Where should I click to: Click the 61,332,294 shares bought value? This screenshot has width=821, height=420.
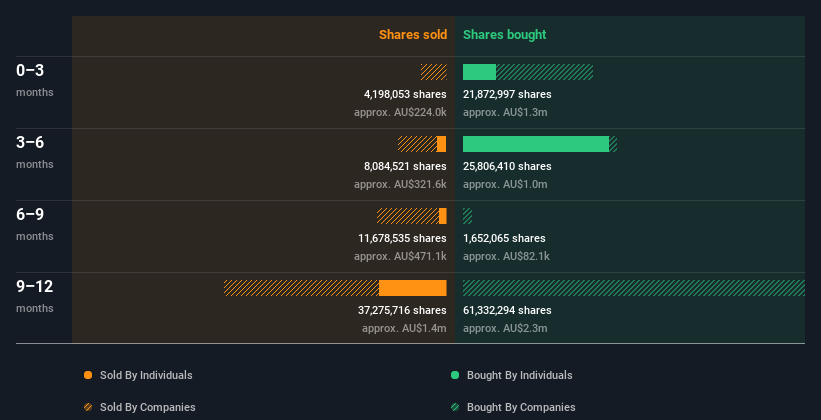(507, 310)
